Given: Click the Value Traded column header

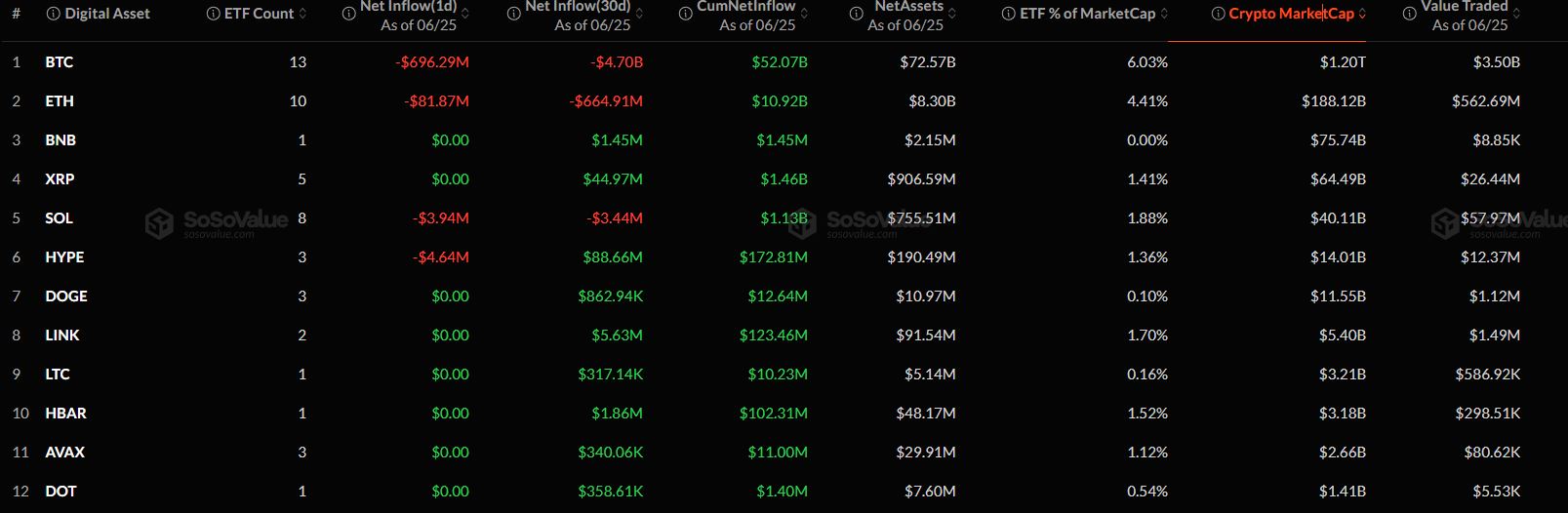Looking at the screenshot, I should pos(1465,7).
